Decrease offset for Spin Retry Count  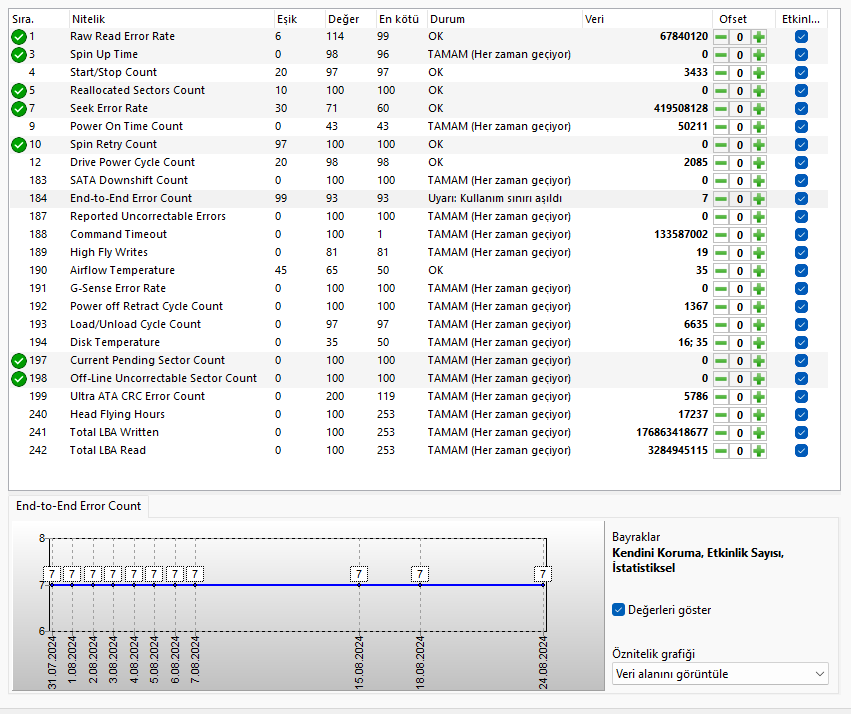click(x=721, y=145)
